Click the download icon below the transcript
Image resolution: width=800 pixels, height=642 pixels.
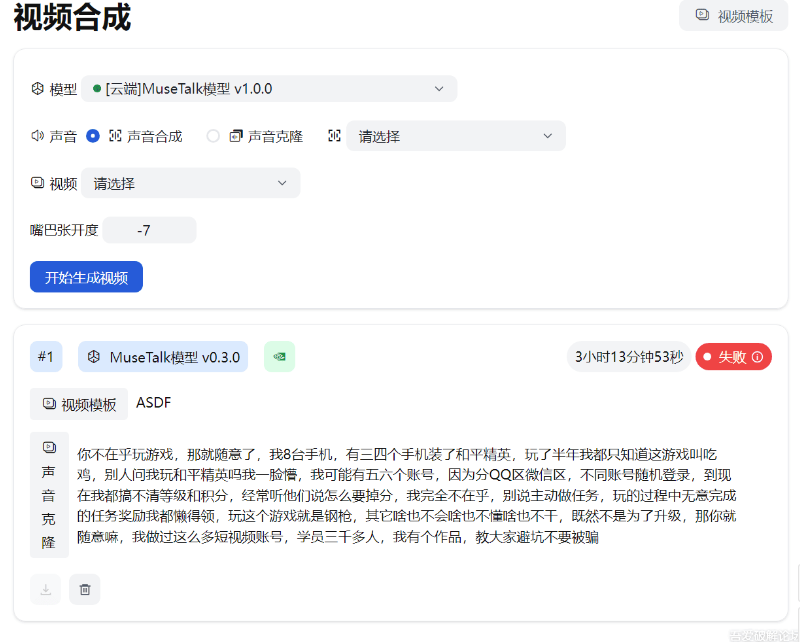pyautogui.click(x=44, y=589)
